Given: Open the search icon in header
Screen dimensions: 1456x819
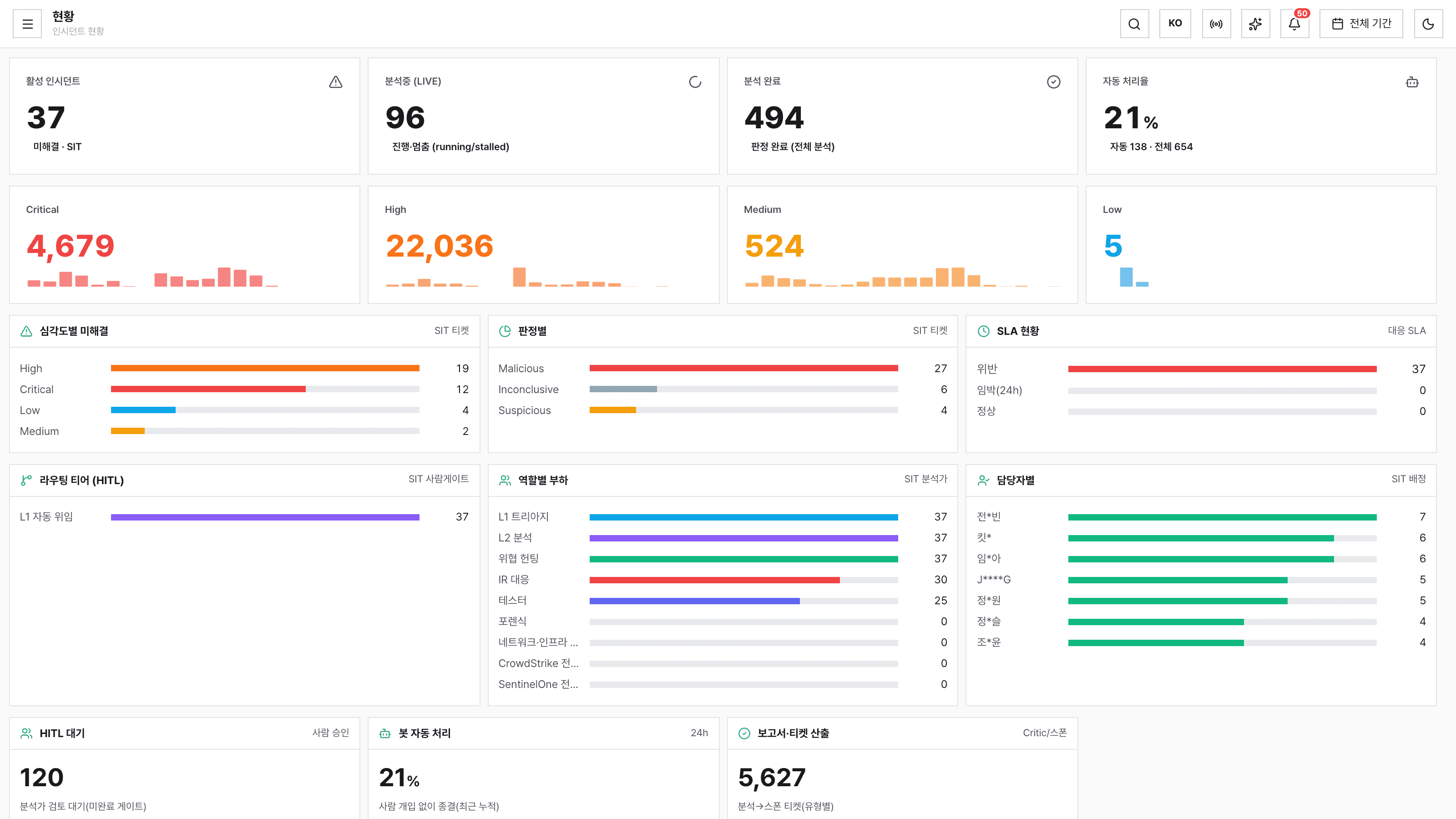Looking at the screenshot, I should point(1134,24).
